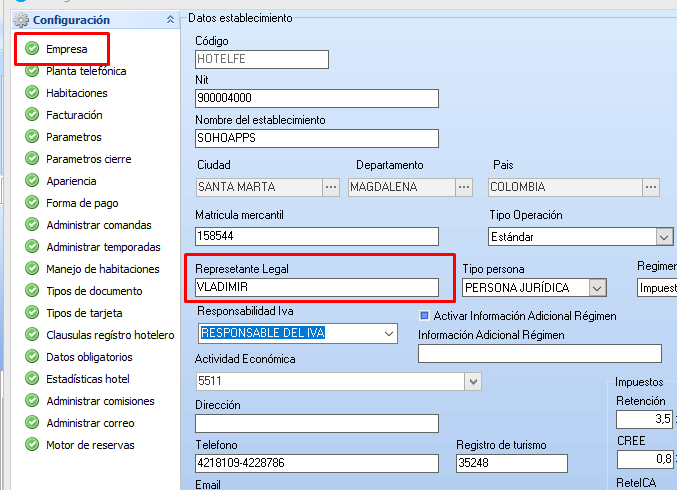Screen dimensions: 677x490
Task: Open the Actividad Económica dropdown
Action: point(472,381)
